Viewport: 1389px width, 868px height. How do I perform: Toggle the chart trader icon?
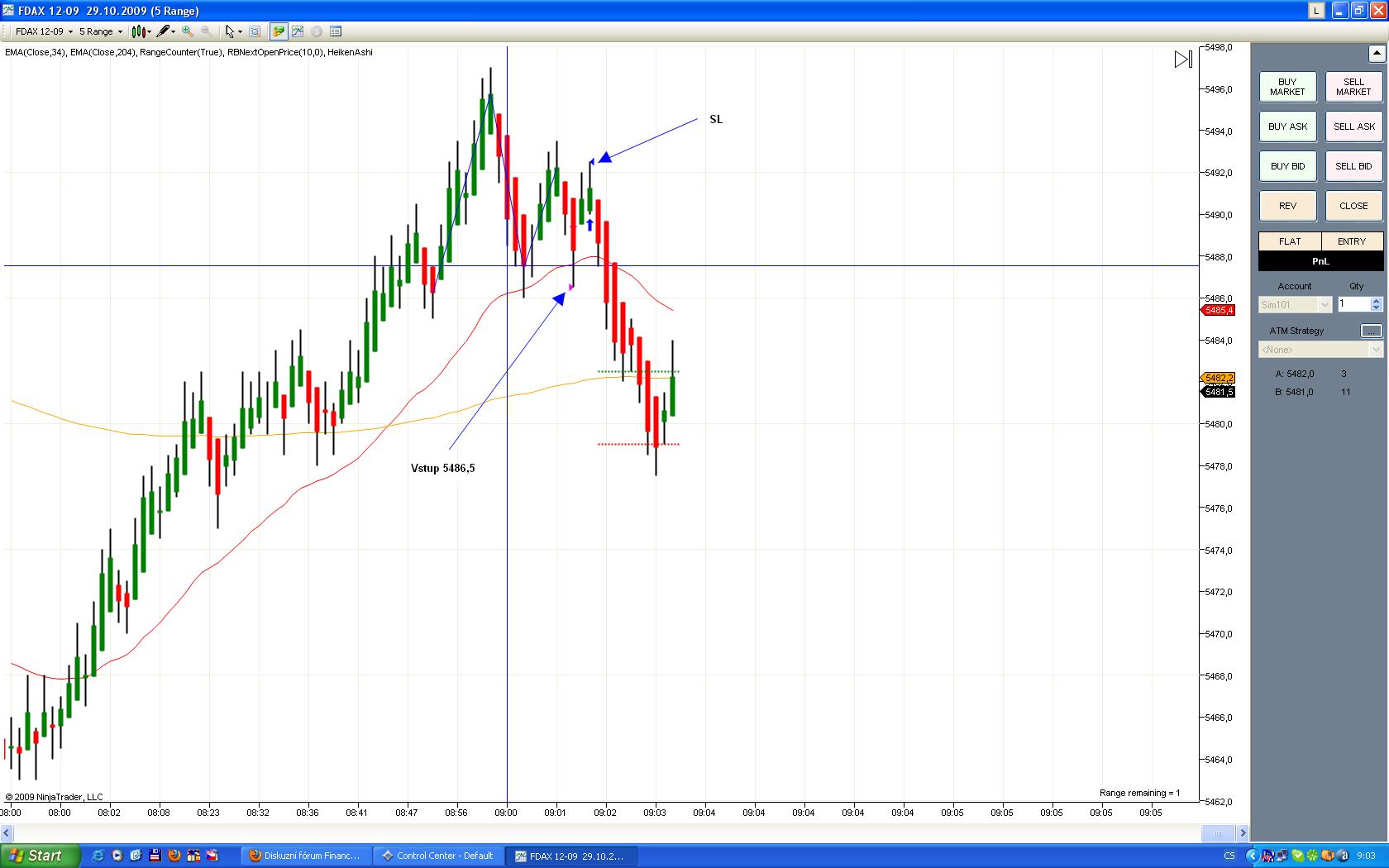(279, 31)
